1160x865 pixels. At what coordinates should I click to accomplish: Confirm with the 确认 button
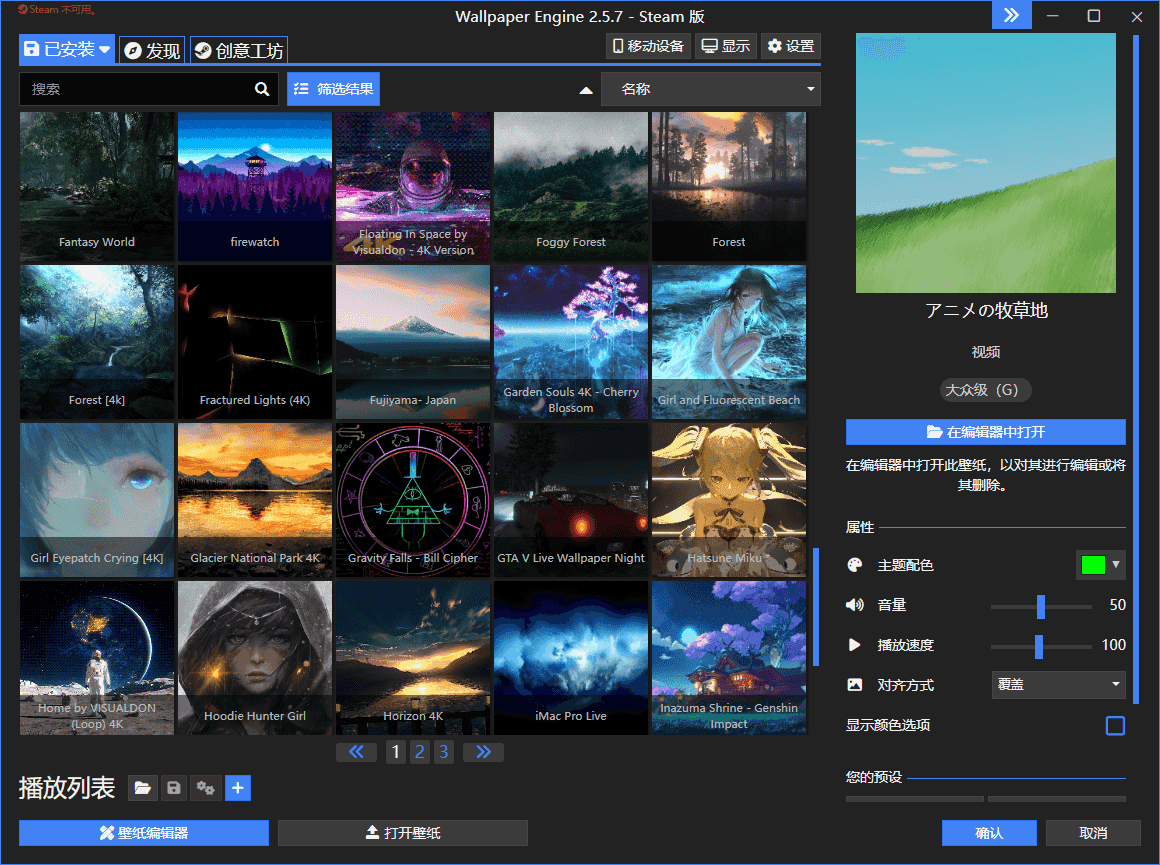click(x=989, y=833)
